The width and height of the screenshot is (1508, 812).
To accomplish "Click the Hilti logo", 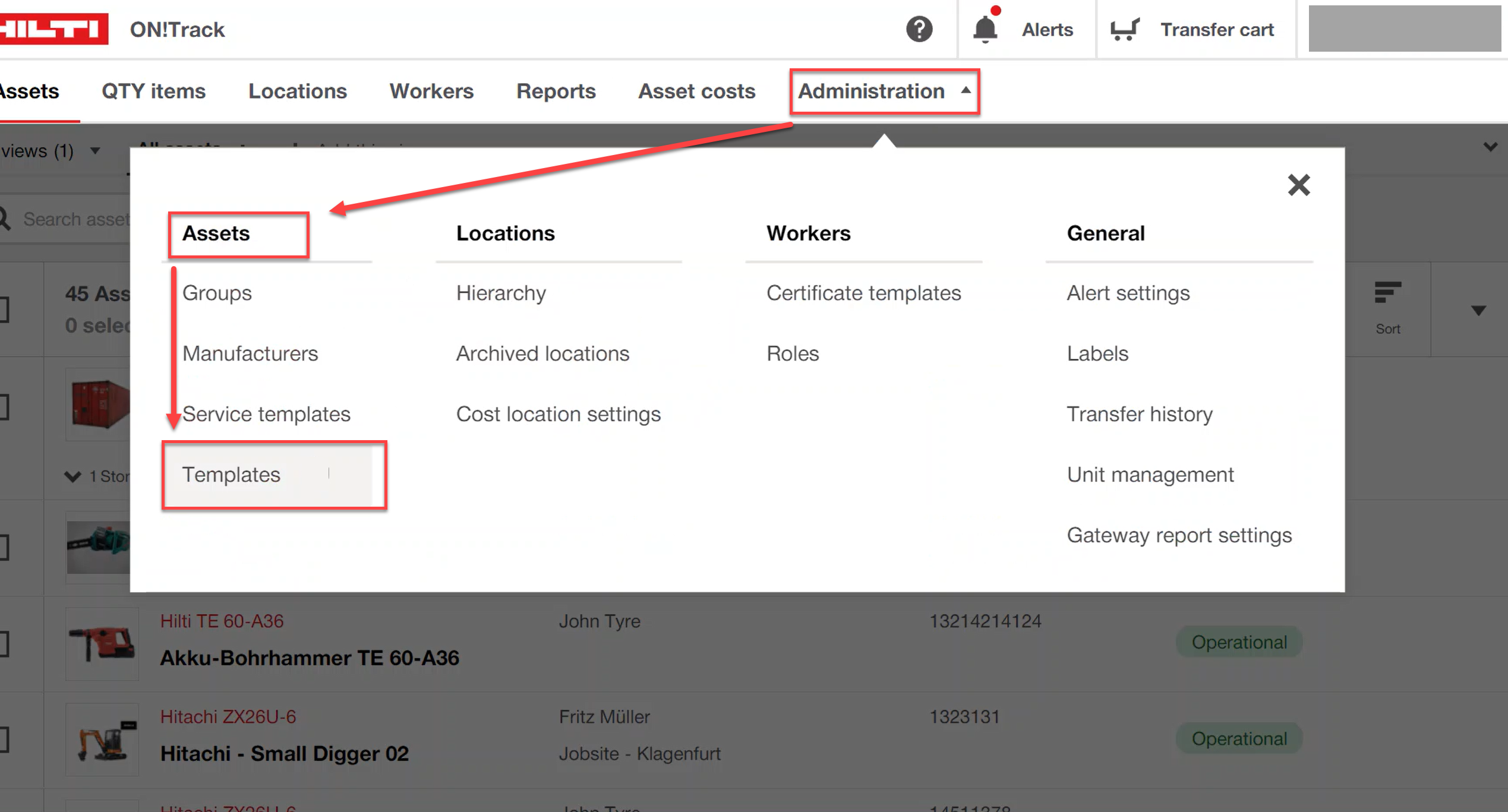I will point(53,29).
